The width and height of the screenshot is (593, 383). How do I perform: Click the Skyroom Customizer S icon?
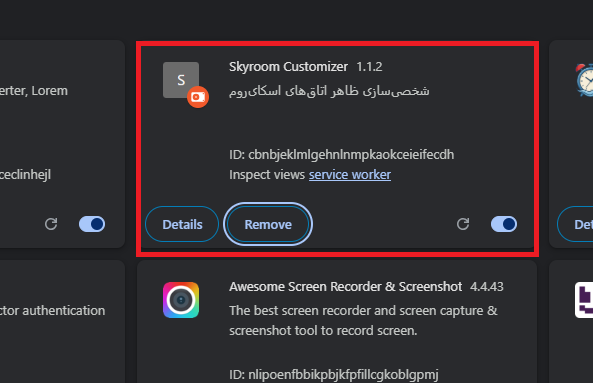[181, 80]
